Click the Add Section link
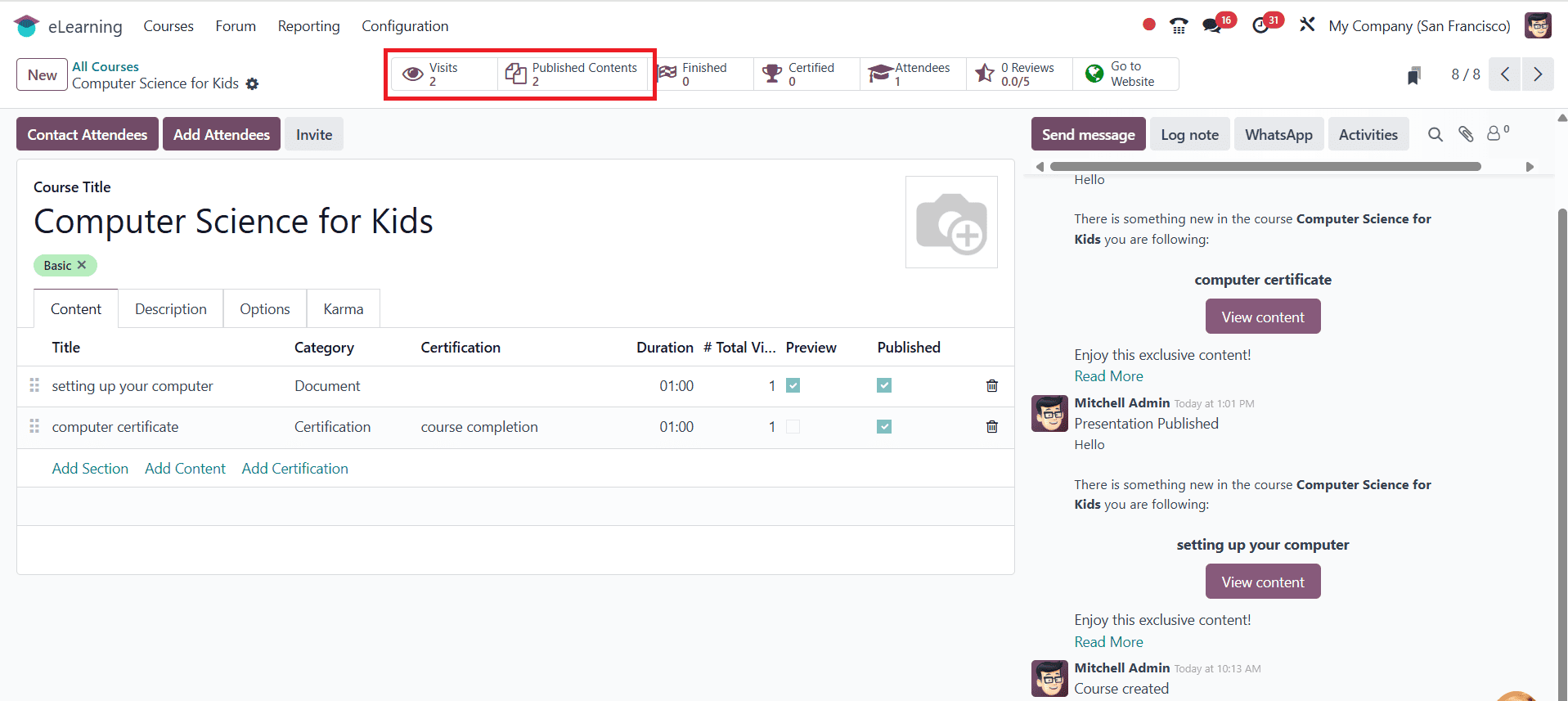The width and height of the screenshot is (1568, 701). 90,468
